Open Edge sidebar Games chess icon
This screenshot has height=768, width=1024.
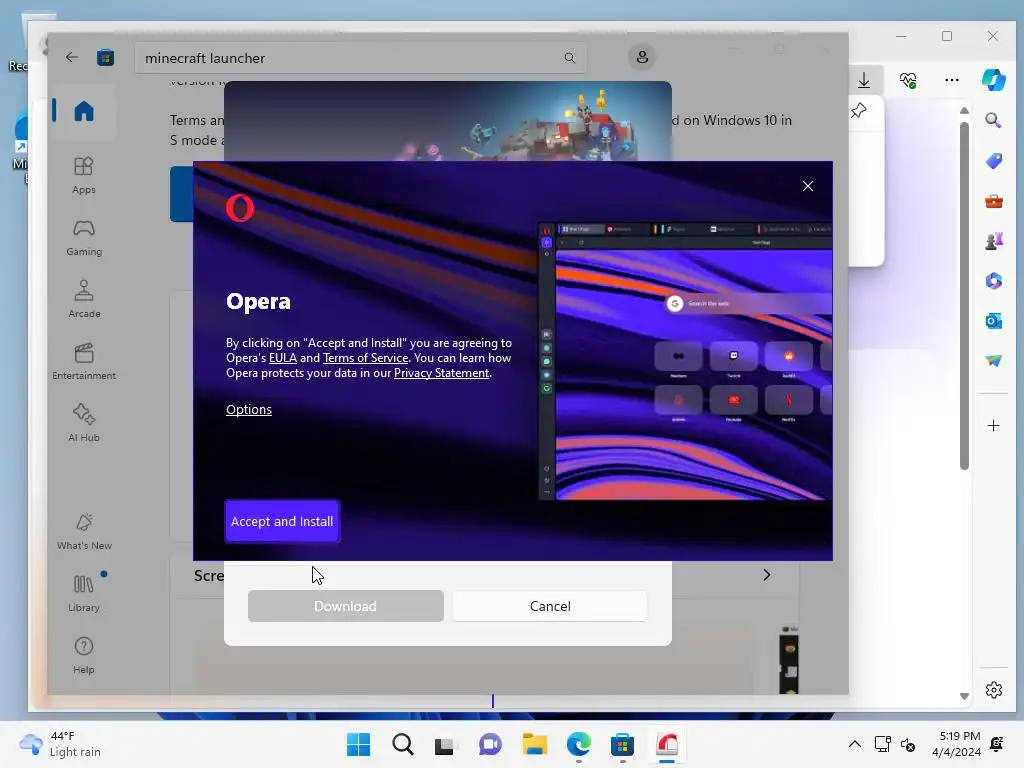(x=993, y=241)
